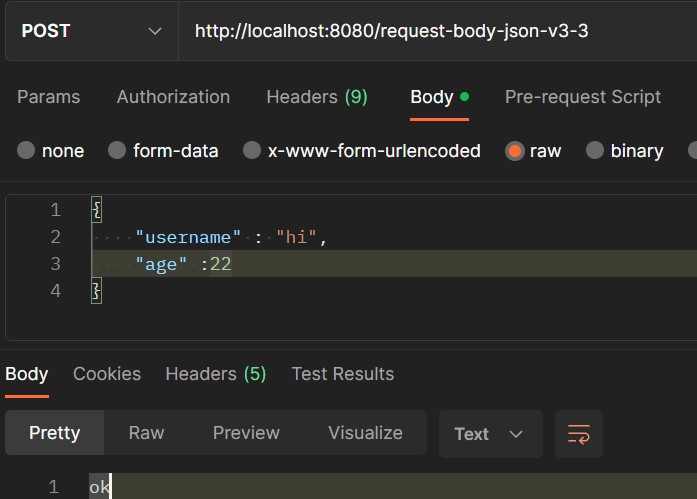Select the request Body tab
The width and height of the screenshot is (697, 499).
(439, 97)
